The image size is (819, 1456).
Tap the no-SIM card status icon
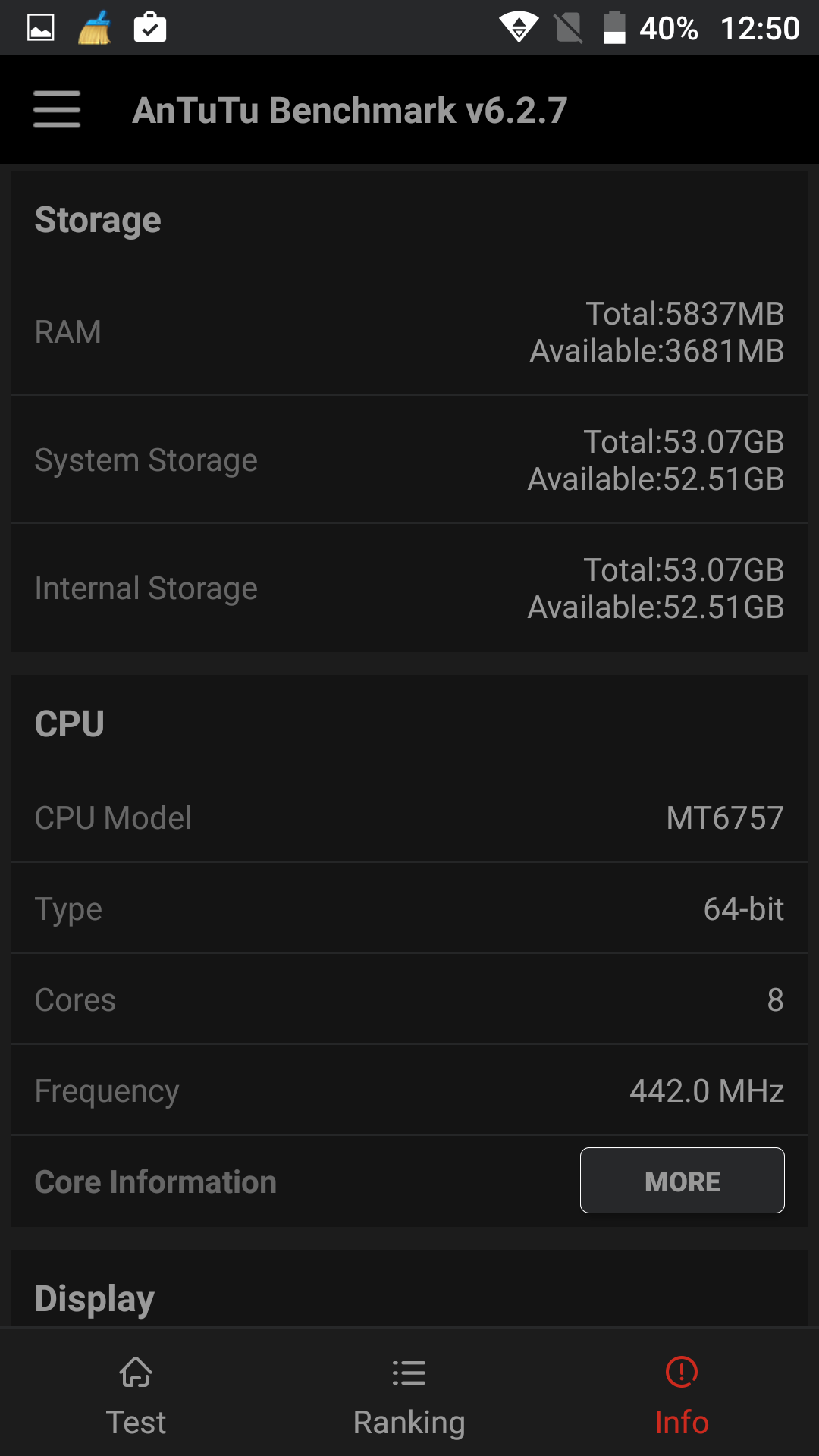click(568, 28)
